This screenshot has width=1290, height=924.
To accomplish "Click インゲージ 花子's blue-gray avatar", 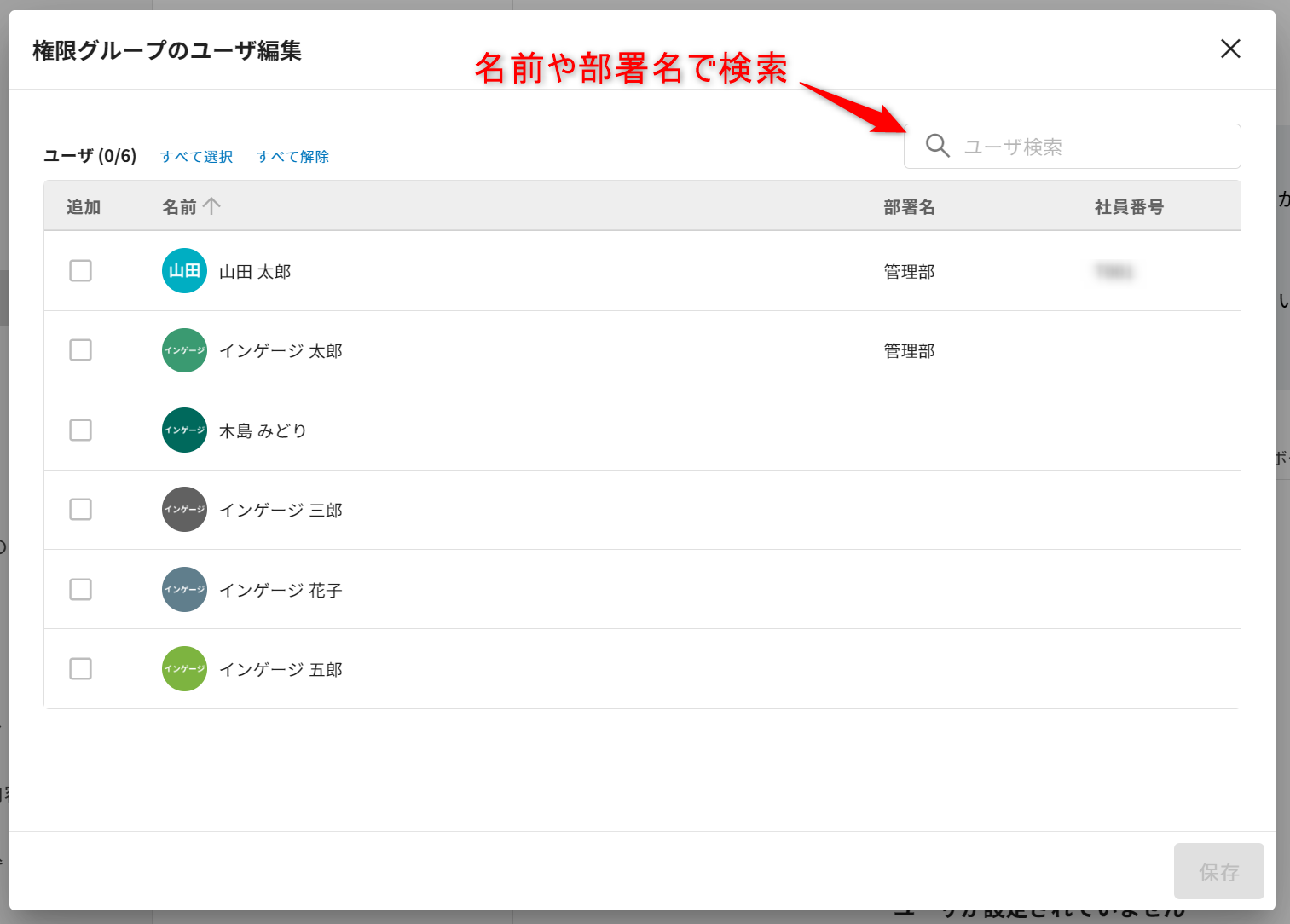I will click(x=184, y=590).
